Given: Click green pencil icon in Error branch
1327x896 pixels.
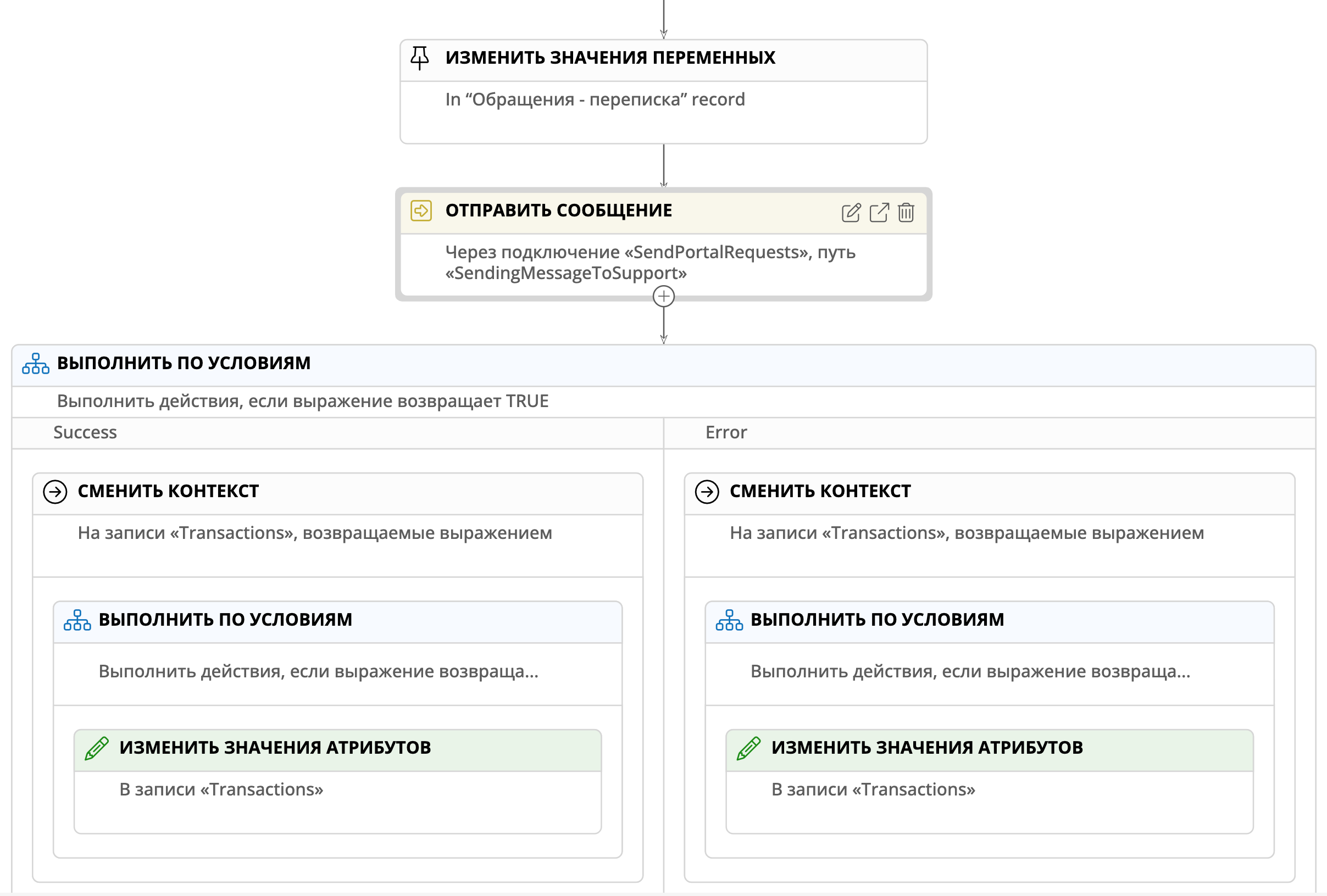Looking at the screenshot, I should pyautogui.click(x=748, y=748).
